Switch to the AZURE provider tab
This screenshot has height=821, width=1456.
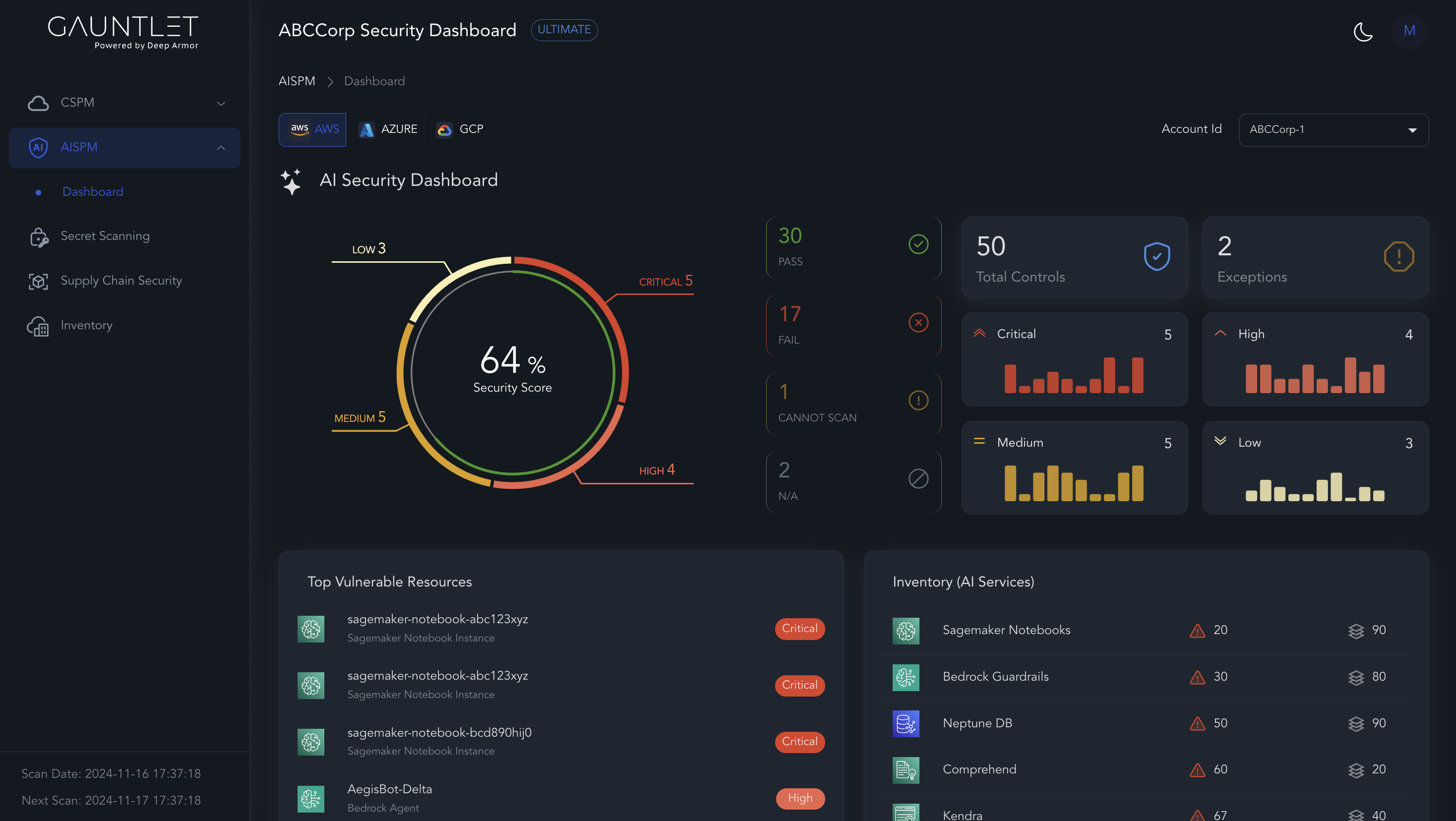[388, 129]
